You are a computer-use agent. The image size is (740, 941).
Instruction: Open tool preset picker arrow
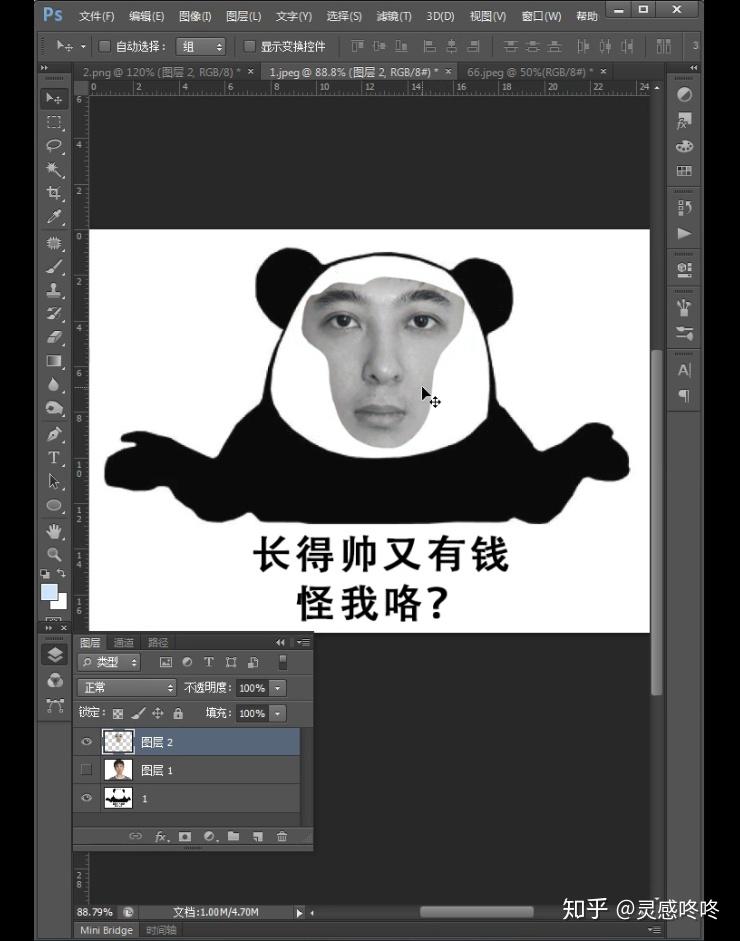click(83, 46)
